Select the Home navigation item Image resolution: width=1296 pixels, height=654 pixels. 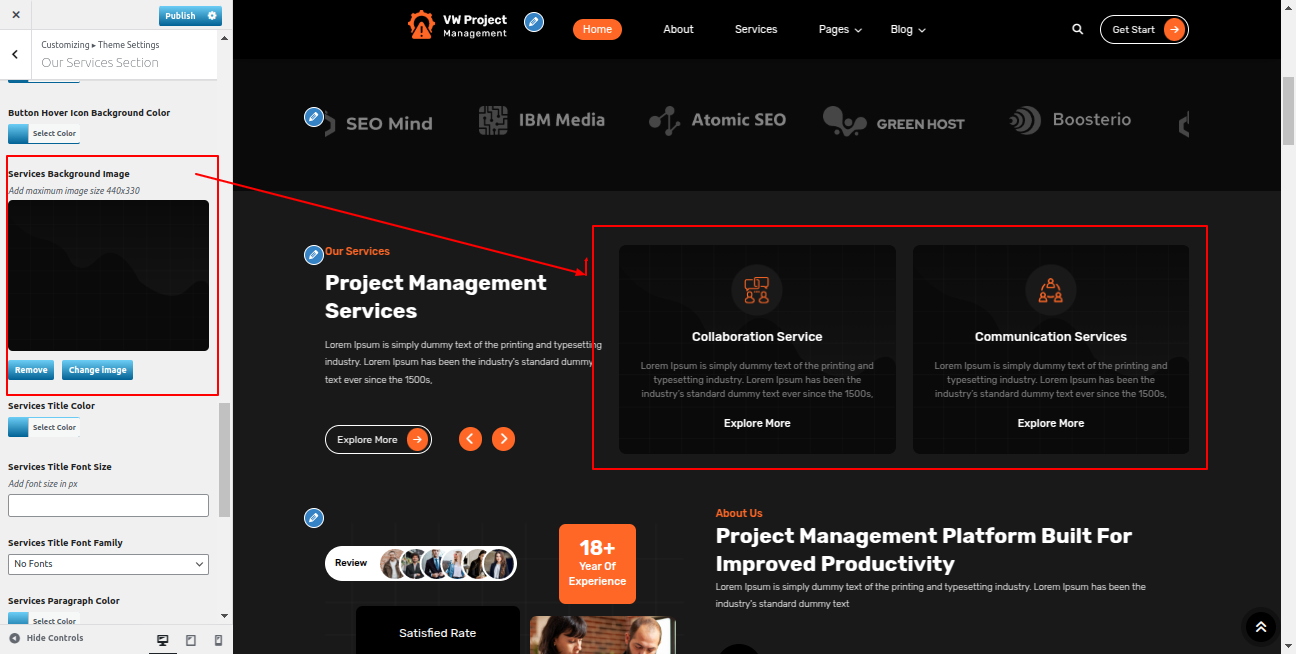coord(597,30)
